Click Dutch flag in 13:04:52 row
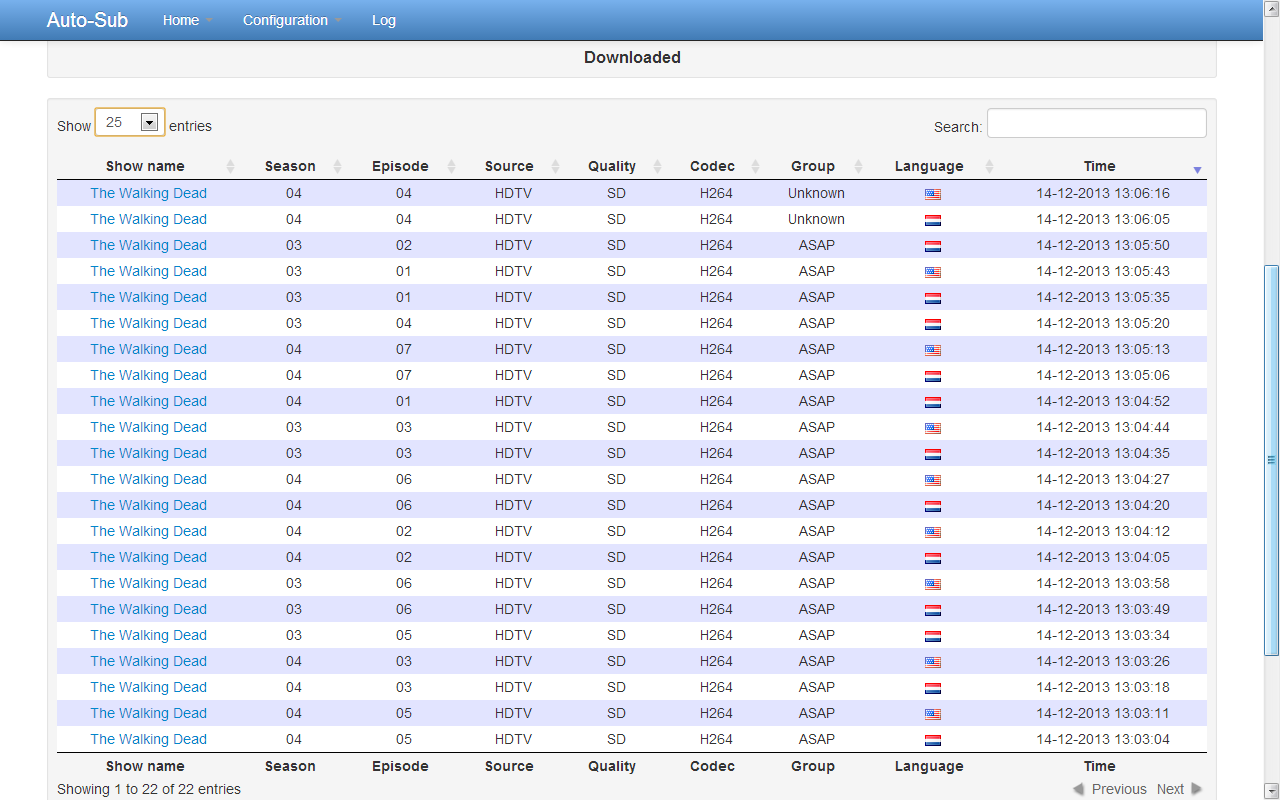 point(933,402)
